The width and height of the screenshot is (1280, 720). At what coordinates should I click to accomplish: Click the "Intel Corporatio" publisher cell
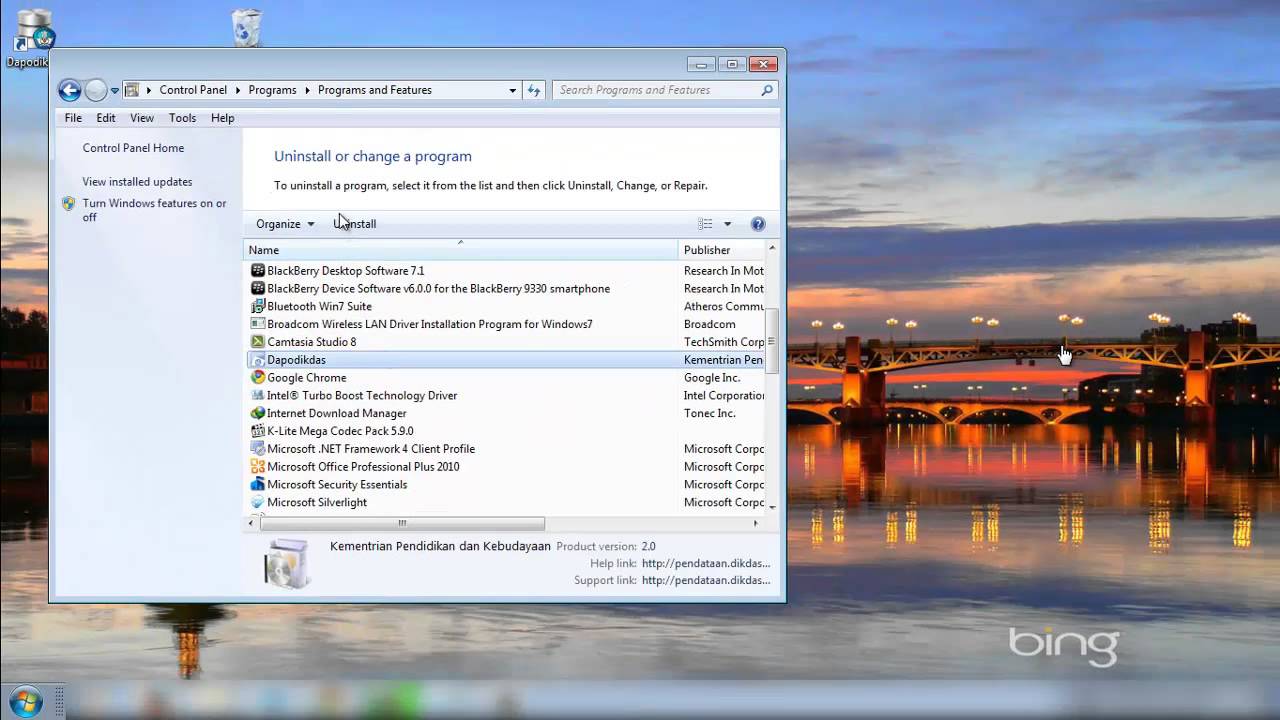click(x=724, y=396)
